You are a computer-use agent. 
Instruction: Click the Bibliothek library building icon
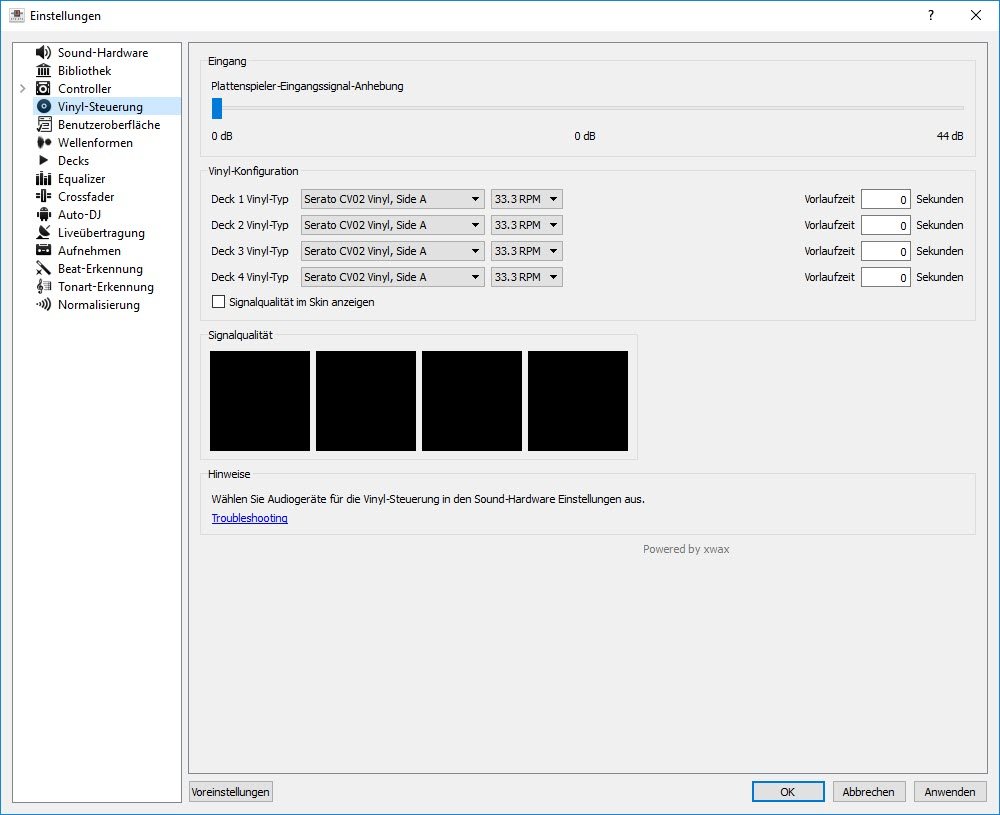click(43, 70)
